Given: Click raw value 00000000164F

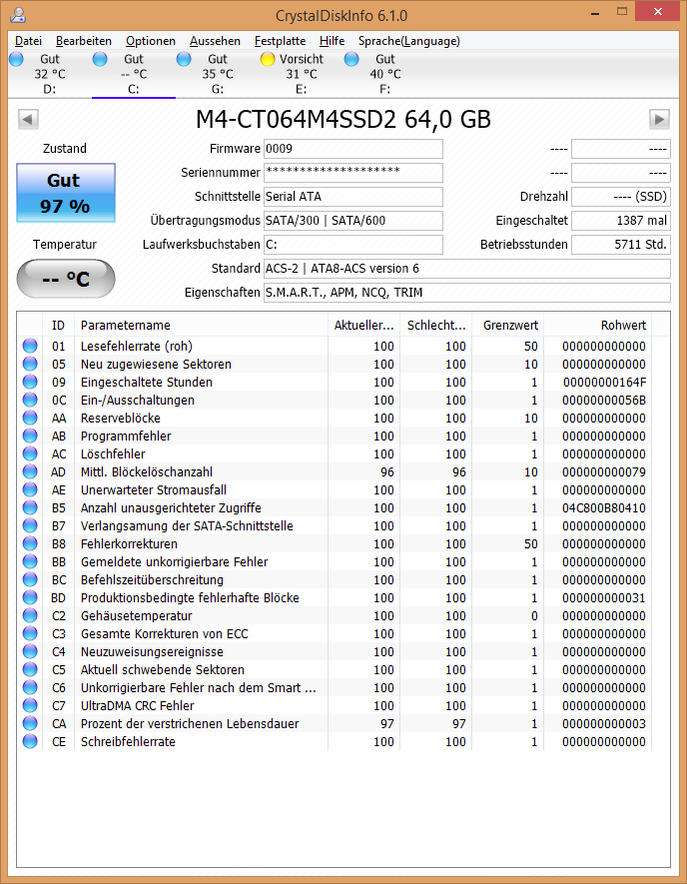Looking at the screenshot, I should (604, 382).
